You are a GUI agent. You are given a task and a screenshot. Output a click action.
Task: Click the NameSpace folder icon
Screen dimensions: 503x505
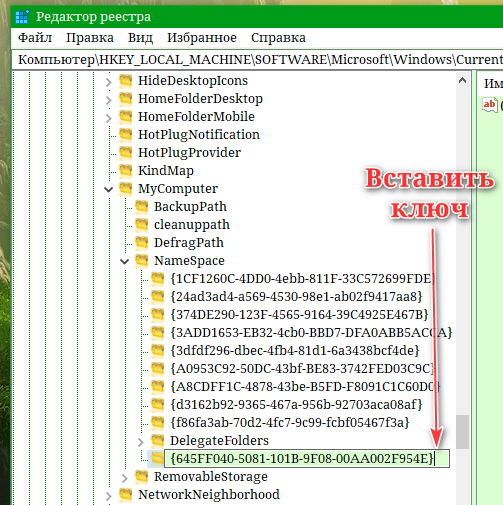pyautogui.click(x=142, y=261)
